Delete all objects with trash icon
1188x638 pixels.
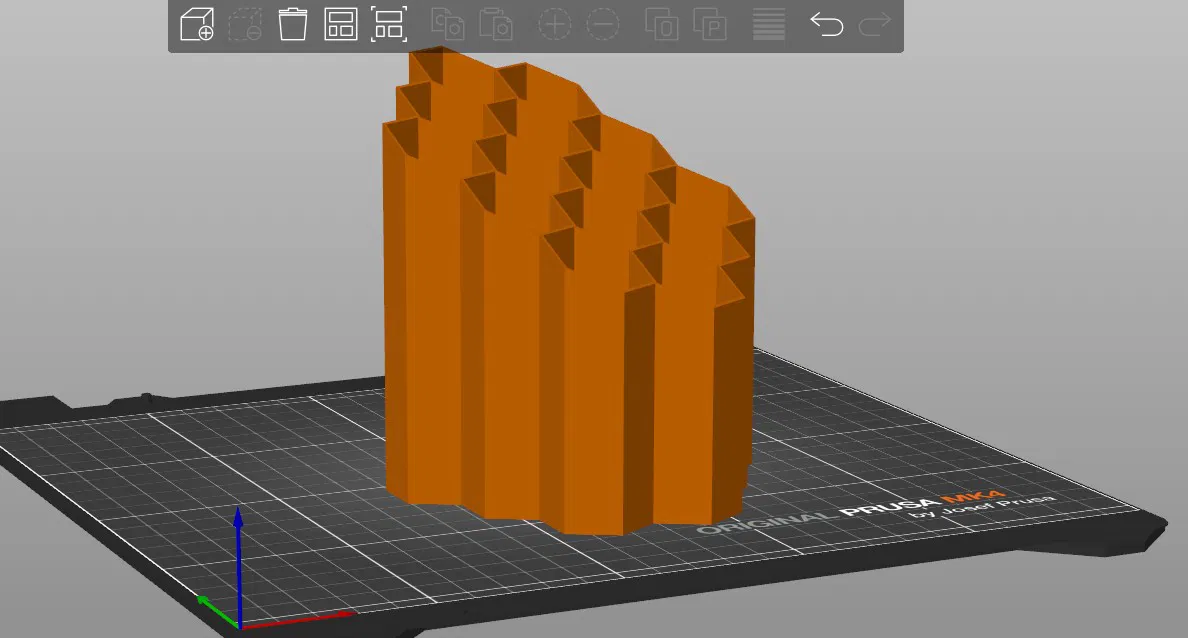click(x=292, y=24)
